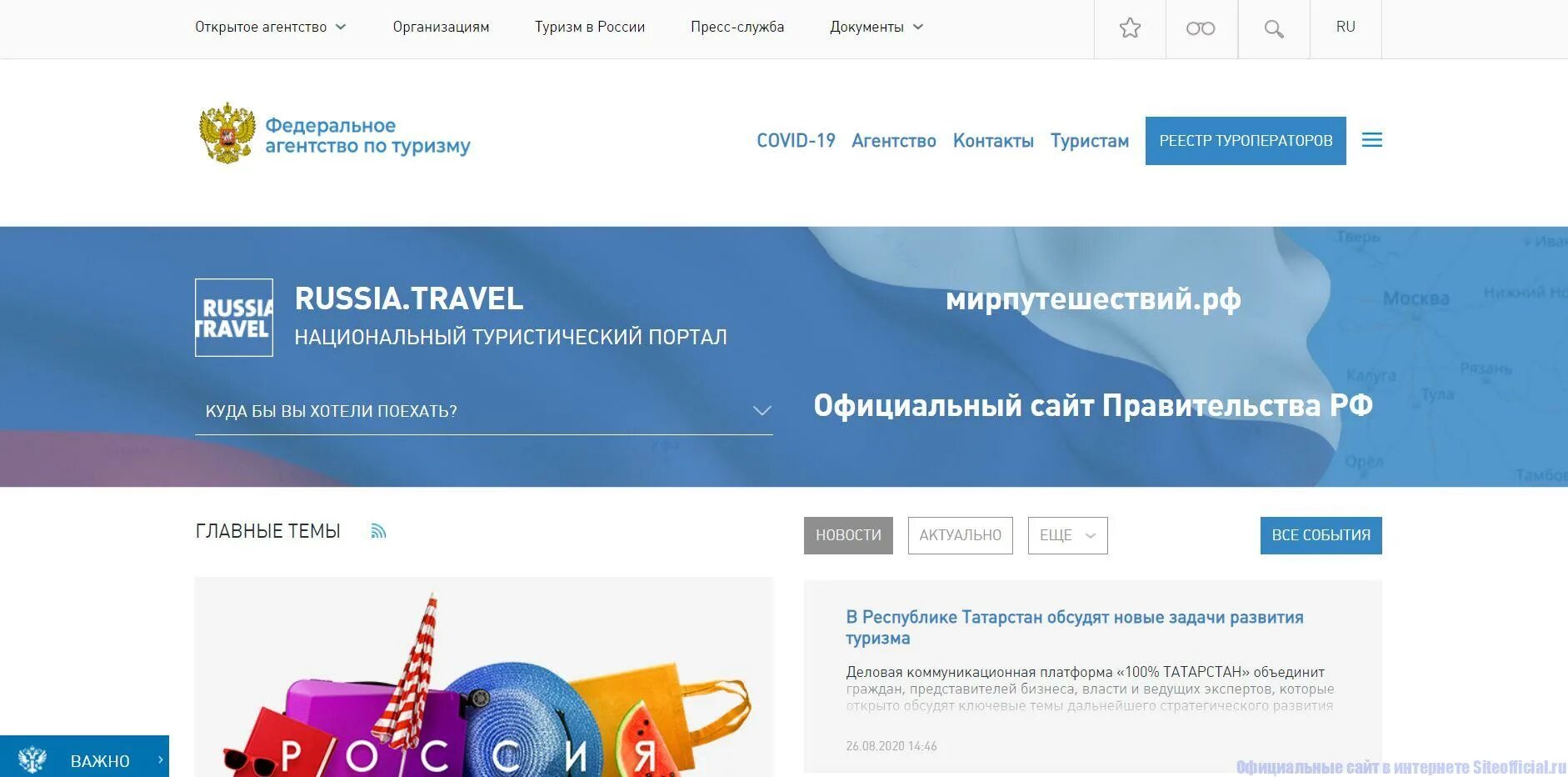Click the RUSSIA.TRAVEL portal title
1568x777 pixels.
[409, 298]
